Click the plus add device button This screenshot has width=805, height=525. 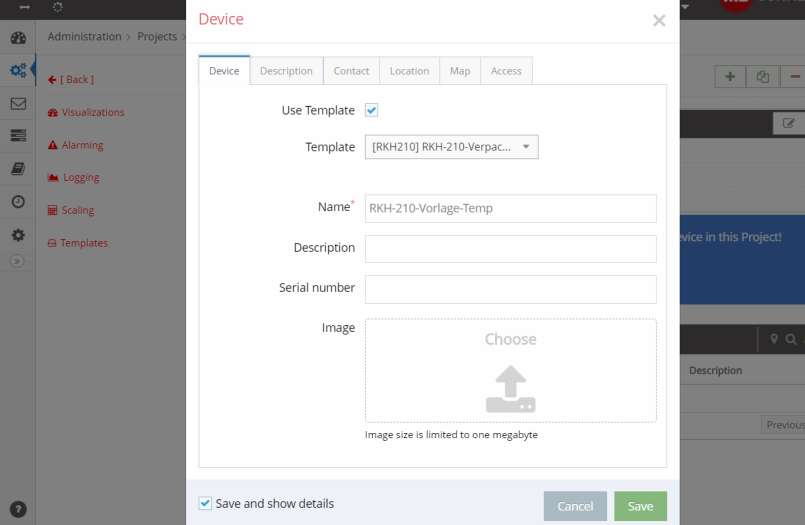730,77
